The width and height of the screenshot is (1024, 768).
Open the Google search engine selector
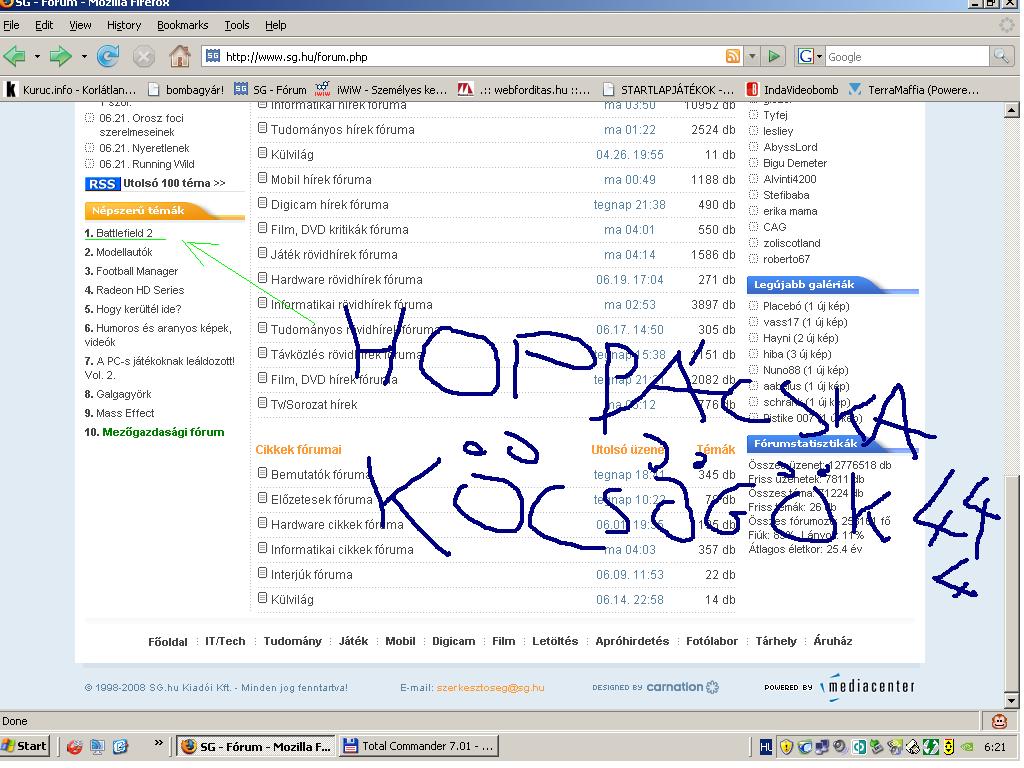click(810, 57)
